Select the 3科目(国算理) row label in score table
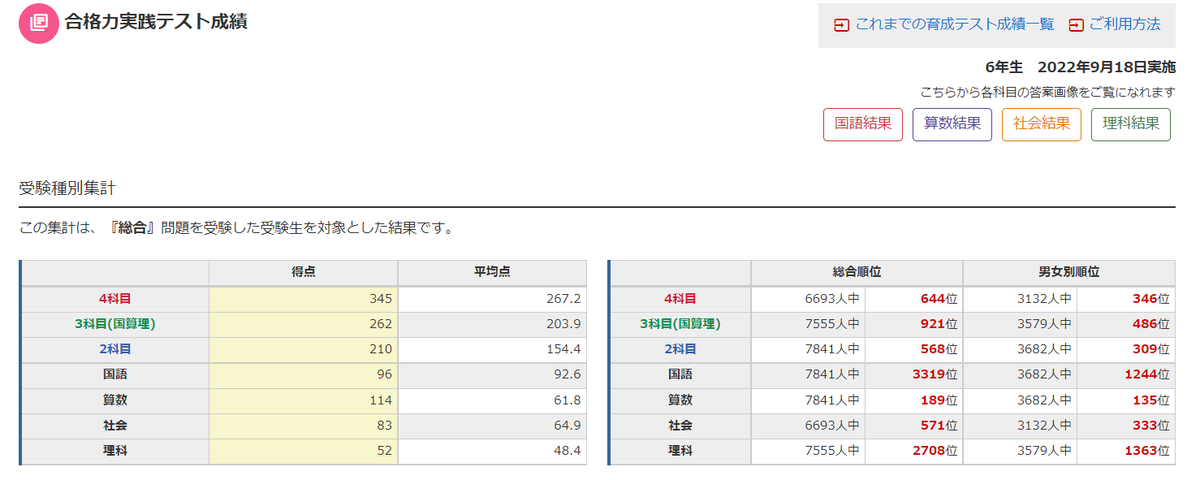The width and height of the screenshot is (1200, 480). (115, 323)
